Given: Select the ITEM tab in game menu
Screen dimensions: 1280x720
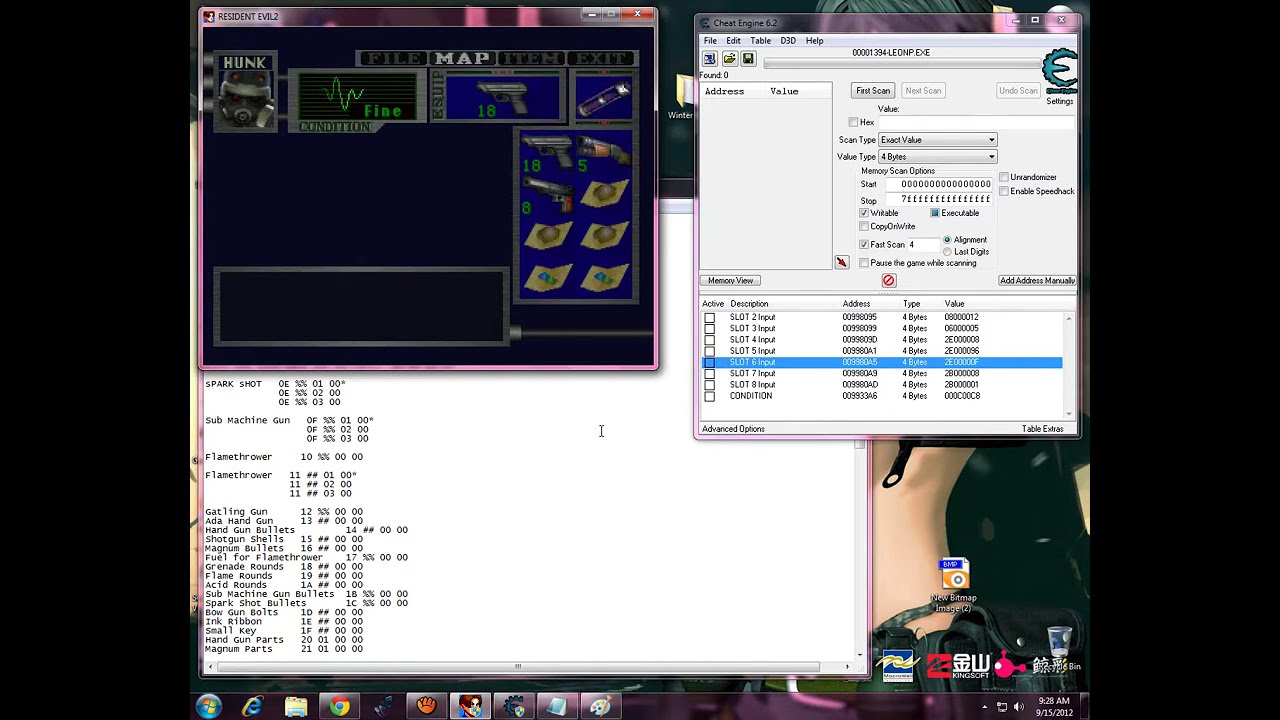Looking at the screenshot, I should [530, 58].
